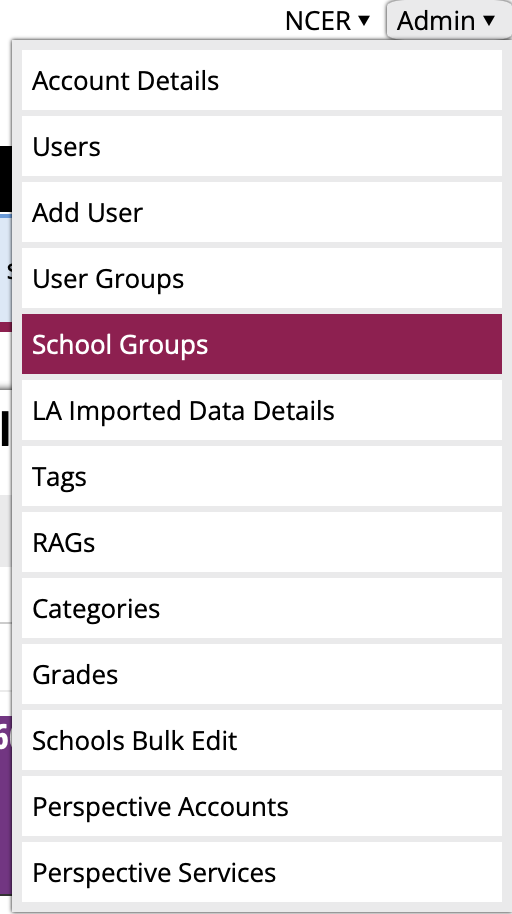Expand the NCER dropdown
The height and width of the screenshot is (914, 512).
click(x=327, y=21)
